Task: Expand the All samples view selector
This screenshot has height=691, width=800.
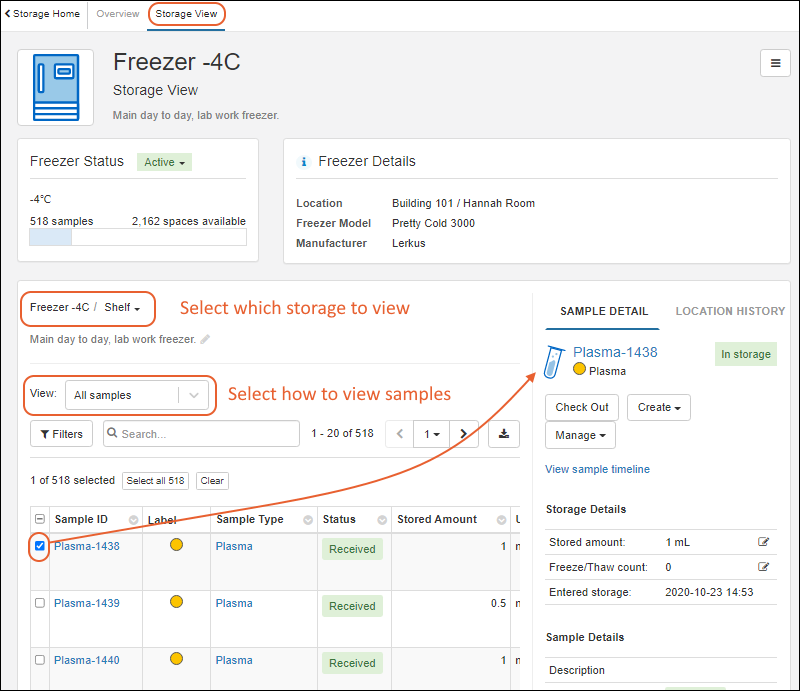Action: (137, 395)
